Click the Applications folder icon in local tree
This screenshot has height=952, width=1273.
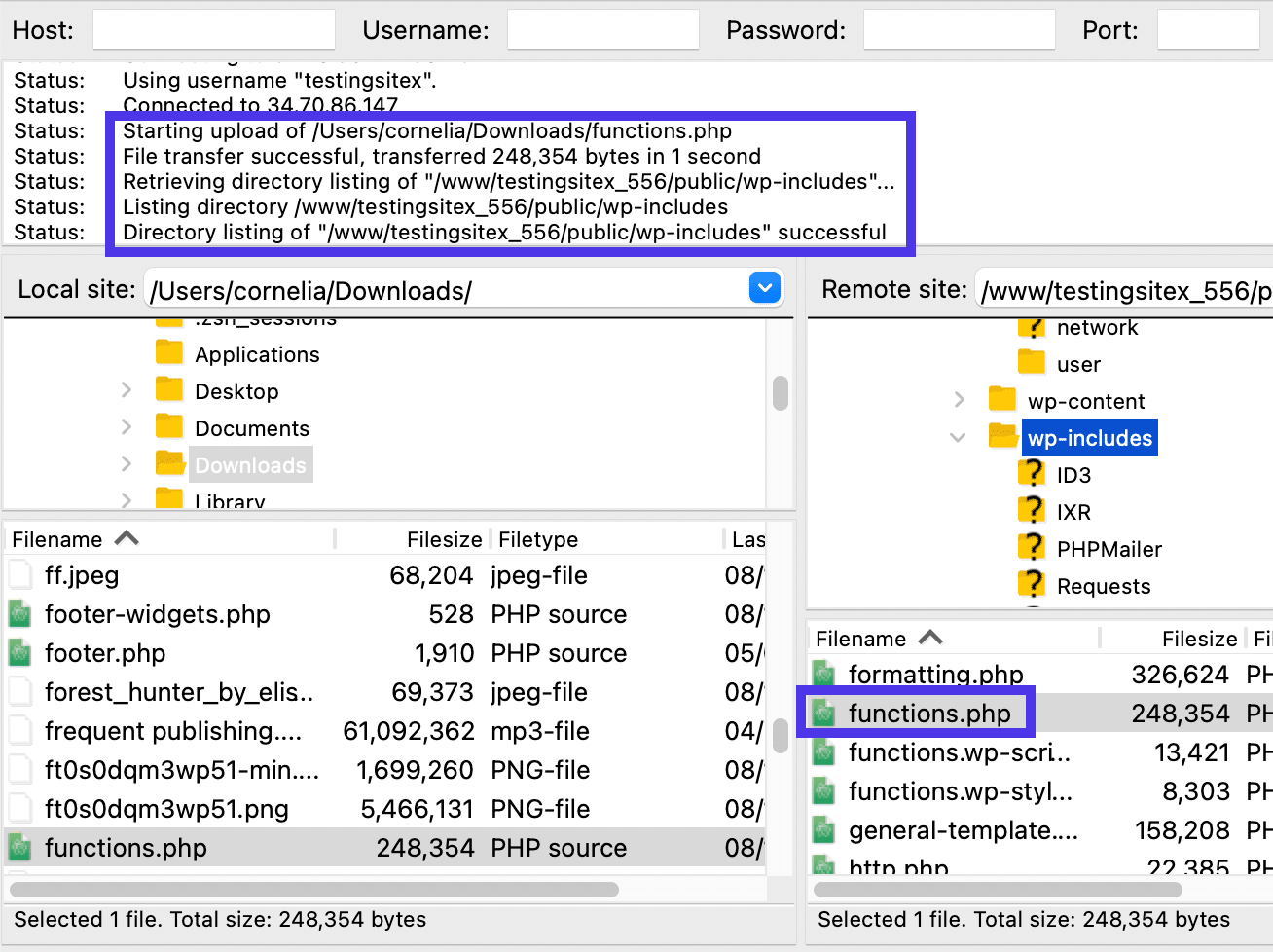169,353
